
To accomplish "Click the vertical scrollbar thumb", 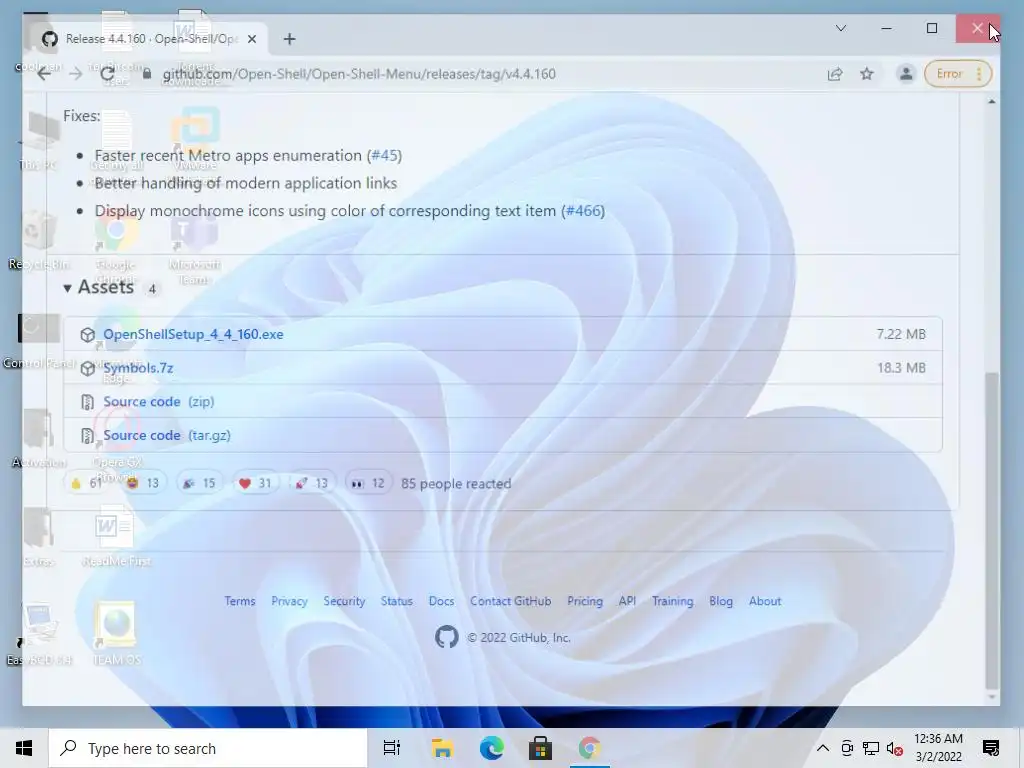I will pyautogui.click(x=992, y=530).
